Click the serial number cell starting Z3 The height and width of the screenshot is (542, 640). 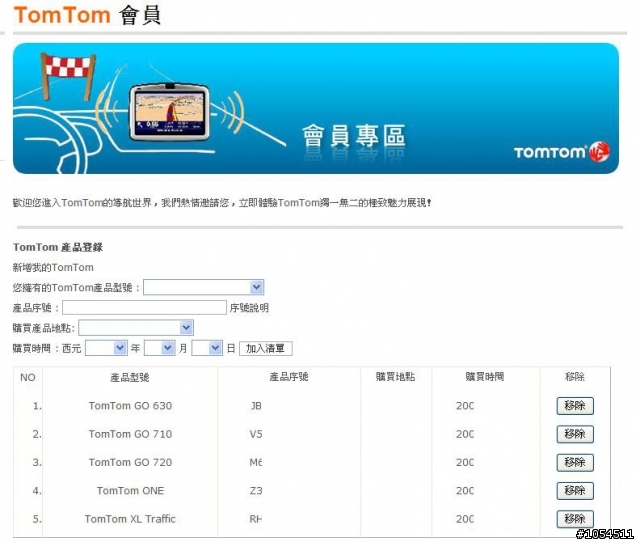click(x=256, y=491)
